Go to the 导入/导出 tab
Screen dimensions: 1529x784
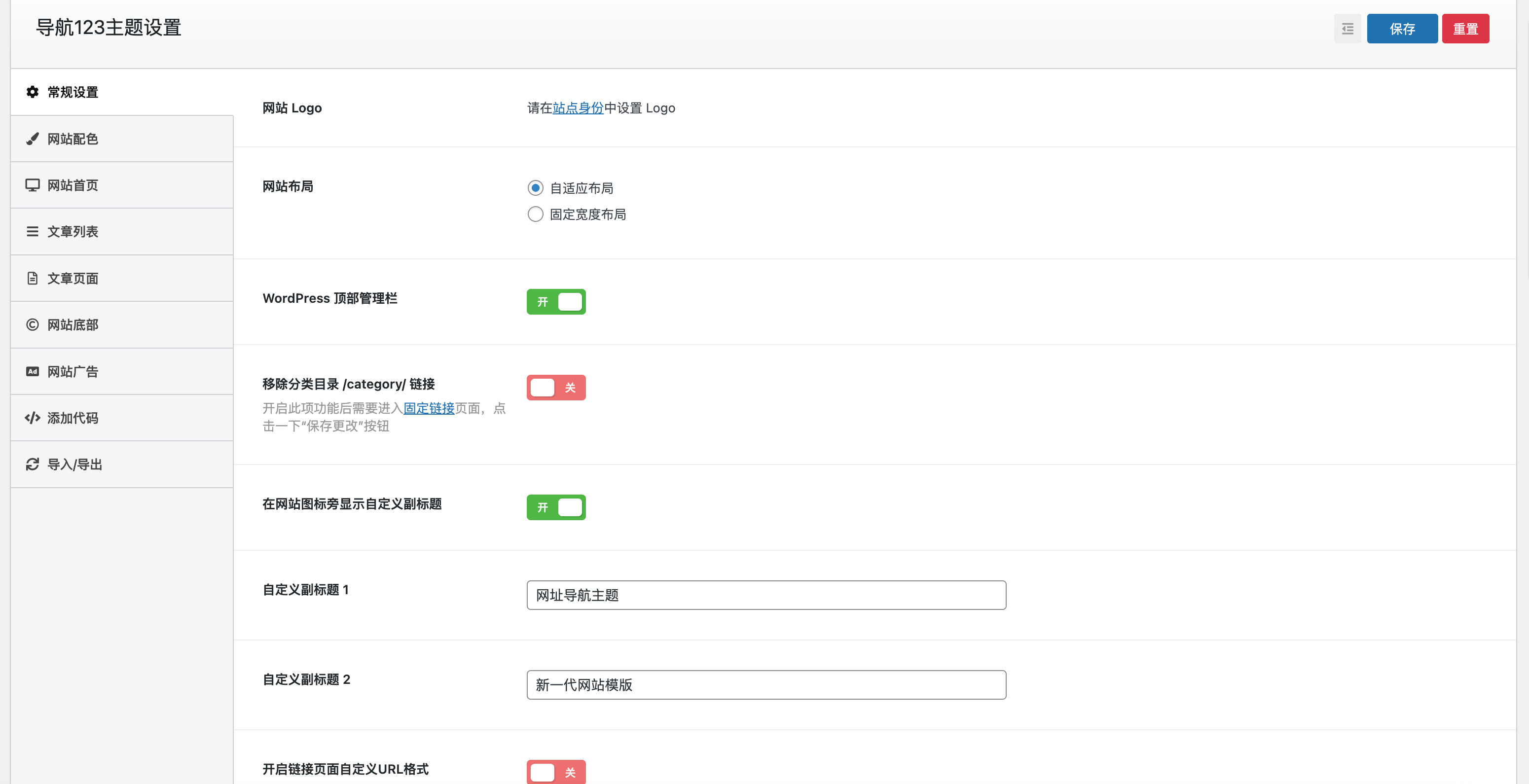122,464
